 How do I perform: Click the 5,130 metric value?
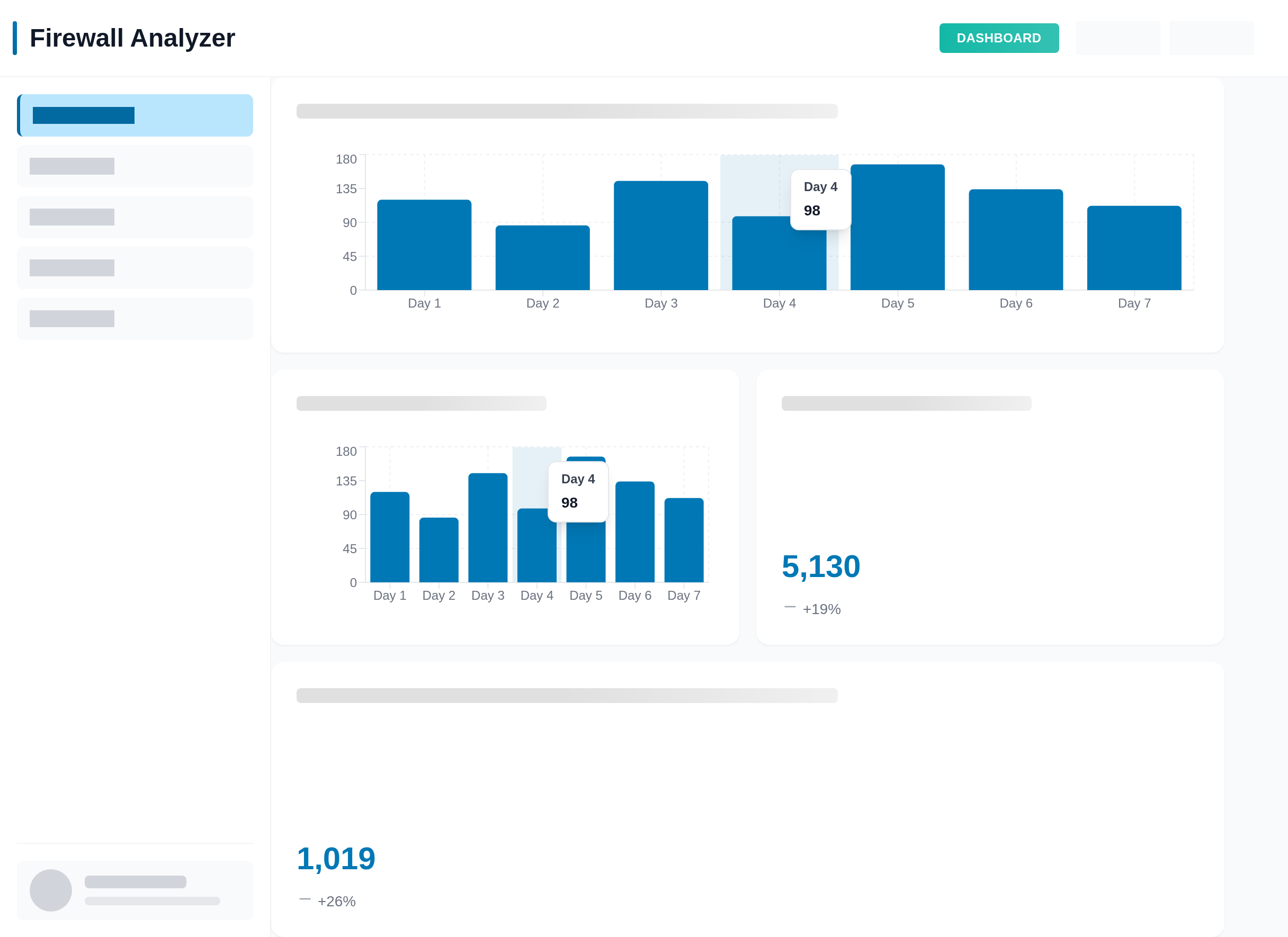tap(820, 566)
